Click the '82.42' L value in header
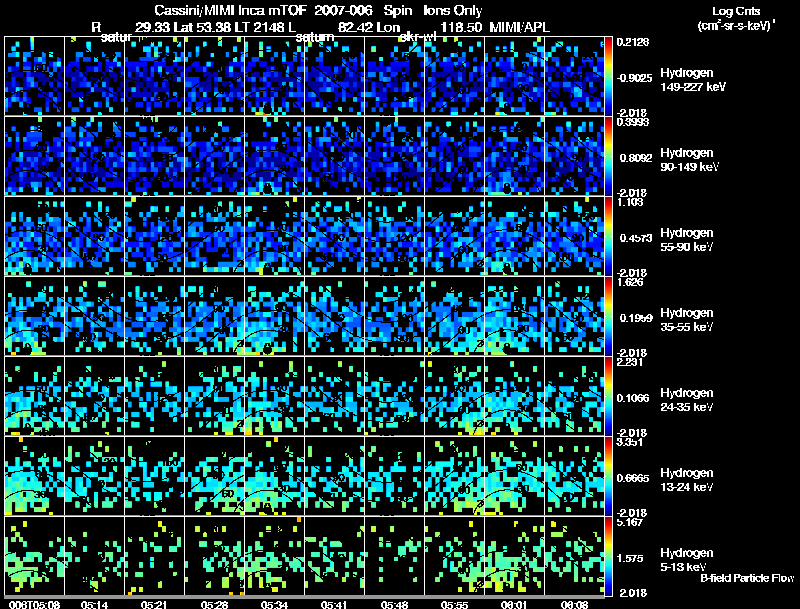This screenshot has width=800, height=609. [355, 27]
